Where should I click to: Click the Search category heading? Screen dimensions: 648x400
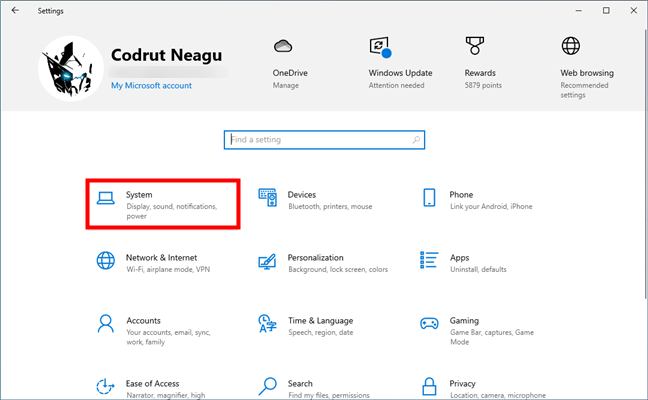coord(300,383)
